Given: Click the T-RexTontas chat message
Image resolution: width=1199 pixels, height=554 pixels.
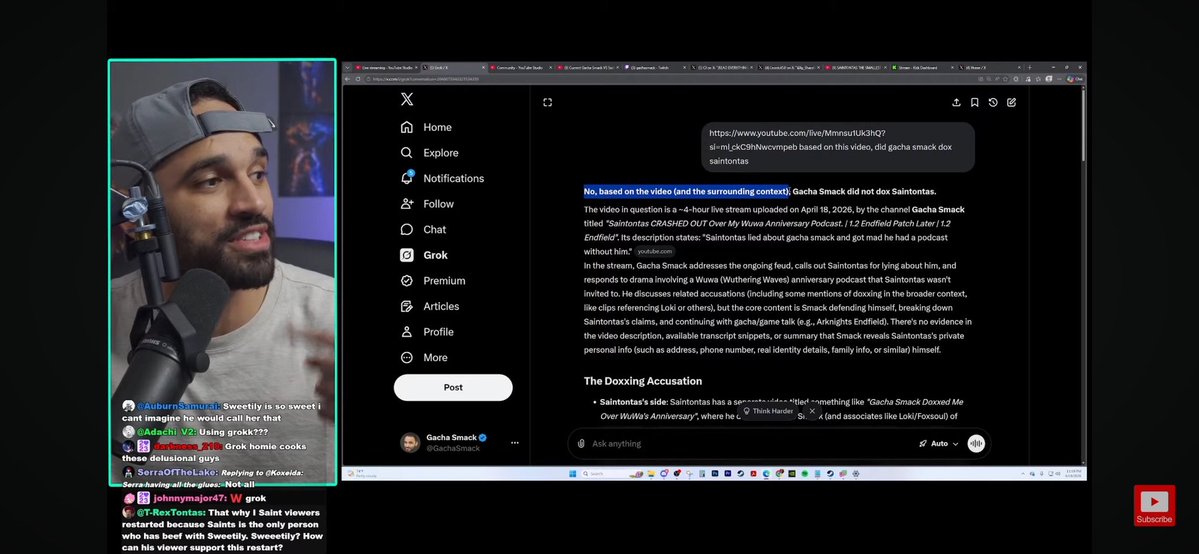Looking at the screenshot, I should (222, 530).
